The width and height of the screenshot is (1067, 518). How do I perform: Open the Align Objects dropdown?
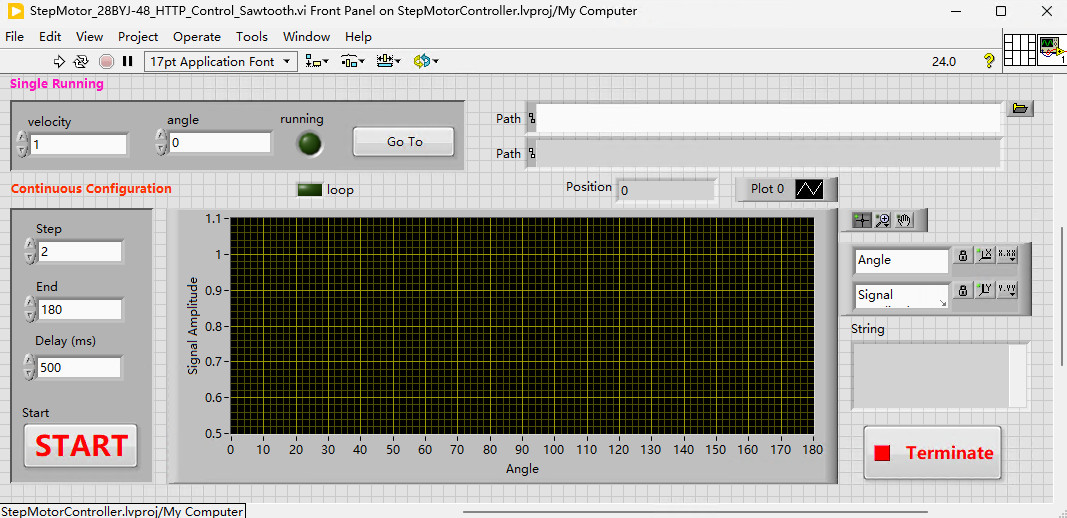point(317,61)
